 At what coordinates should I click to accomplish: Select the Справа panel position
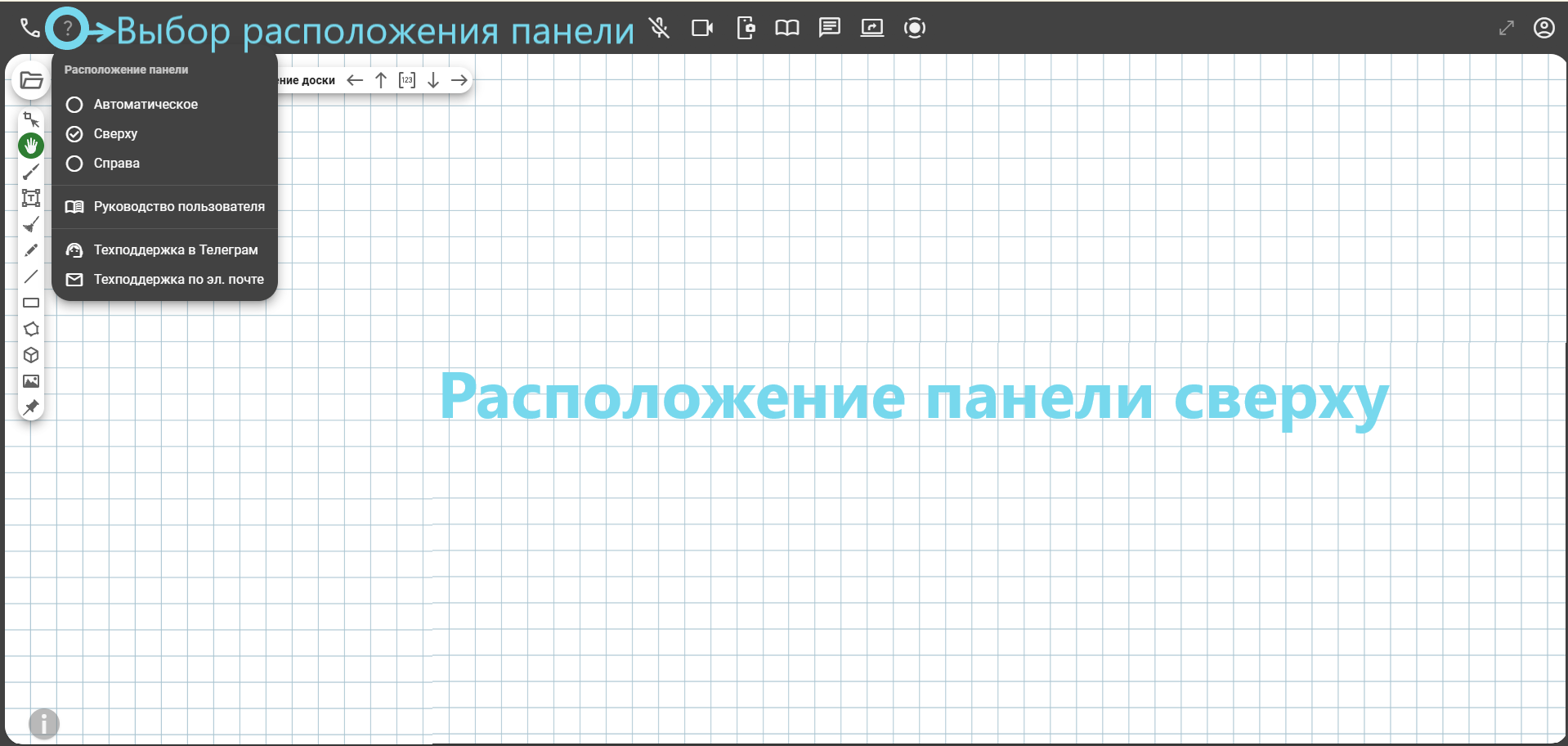pos(116,164)
